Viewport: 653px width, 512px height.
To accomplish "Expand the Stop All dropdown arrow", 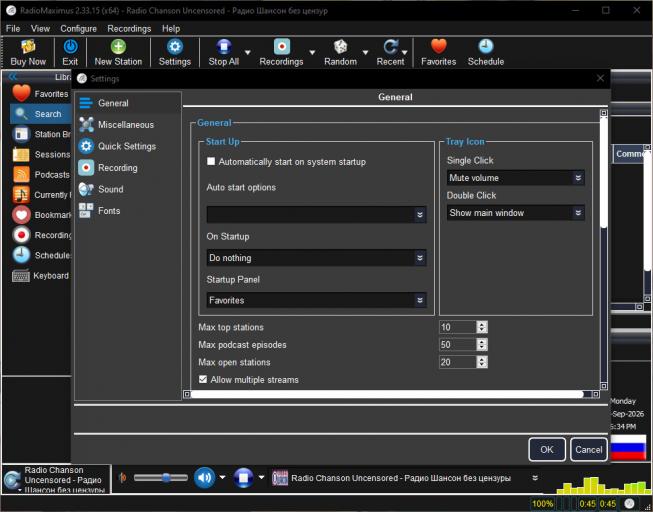I will tap(247, 53).
